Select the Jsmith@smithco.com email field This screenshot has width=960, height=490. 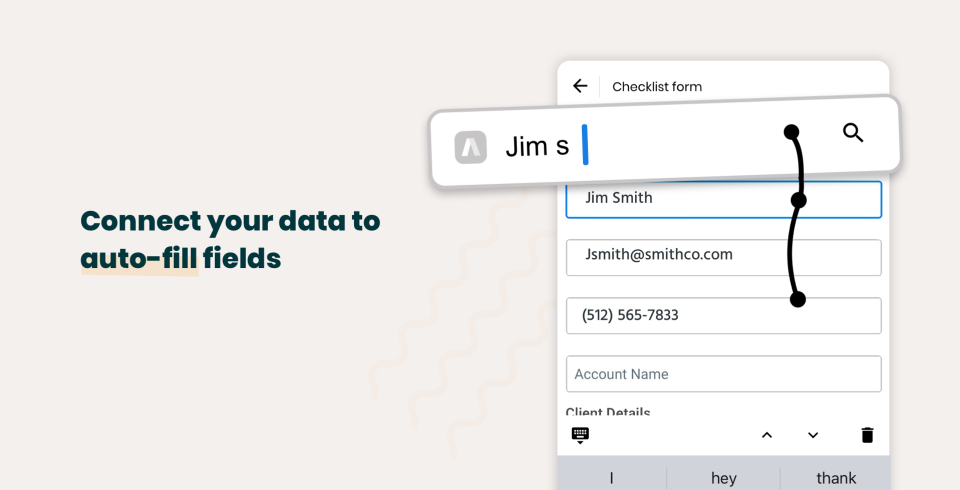click(x=724, y=257)
